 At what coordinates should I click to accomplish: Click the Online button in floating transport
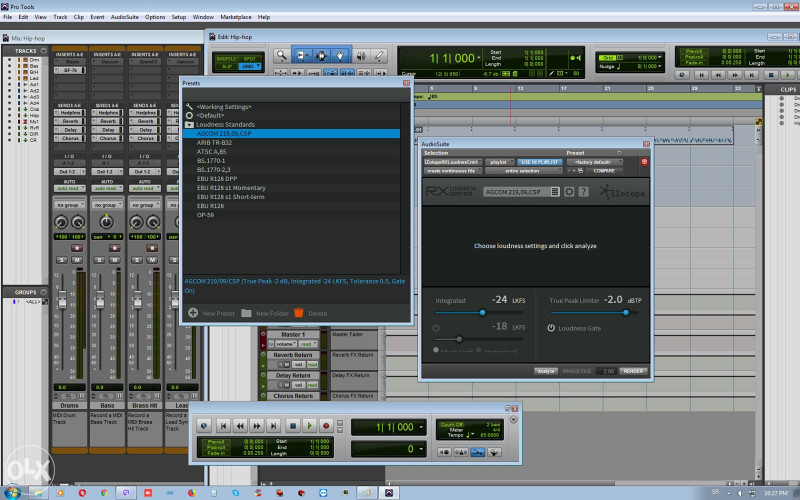tap(204, 426)
